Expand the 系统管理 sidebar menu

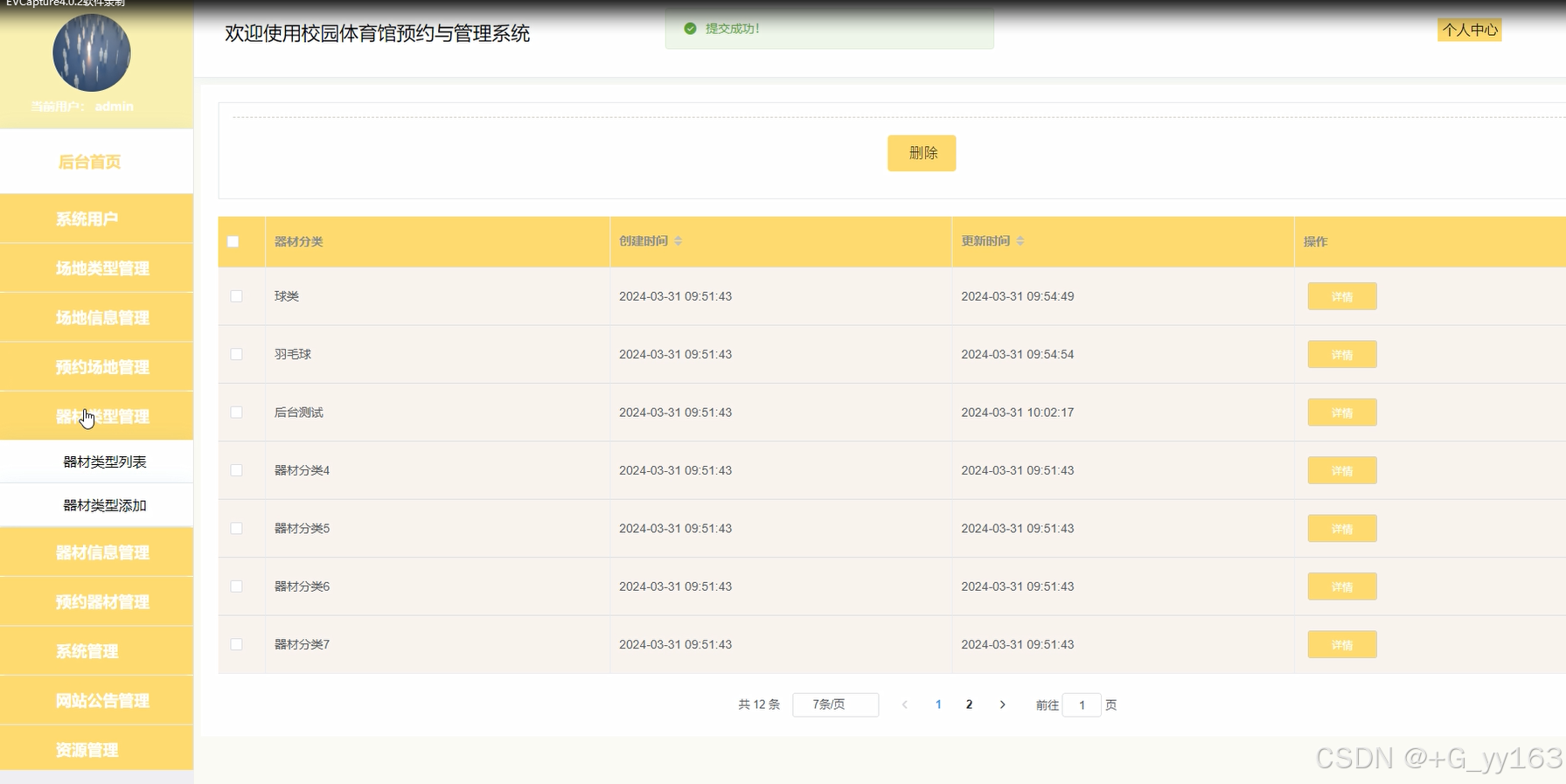[96, 651]
